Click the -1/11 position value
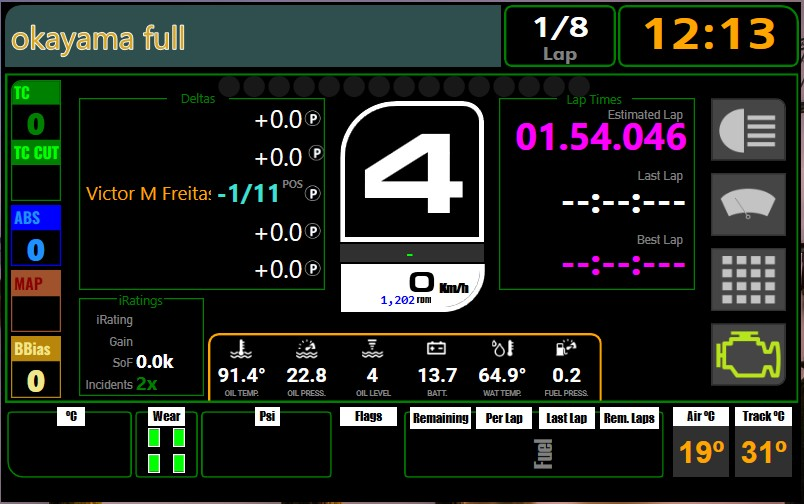 [248, 194]
